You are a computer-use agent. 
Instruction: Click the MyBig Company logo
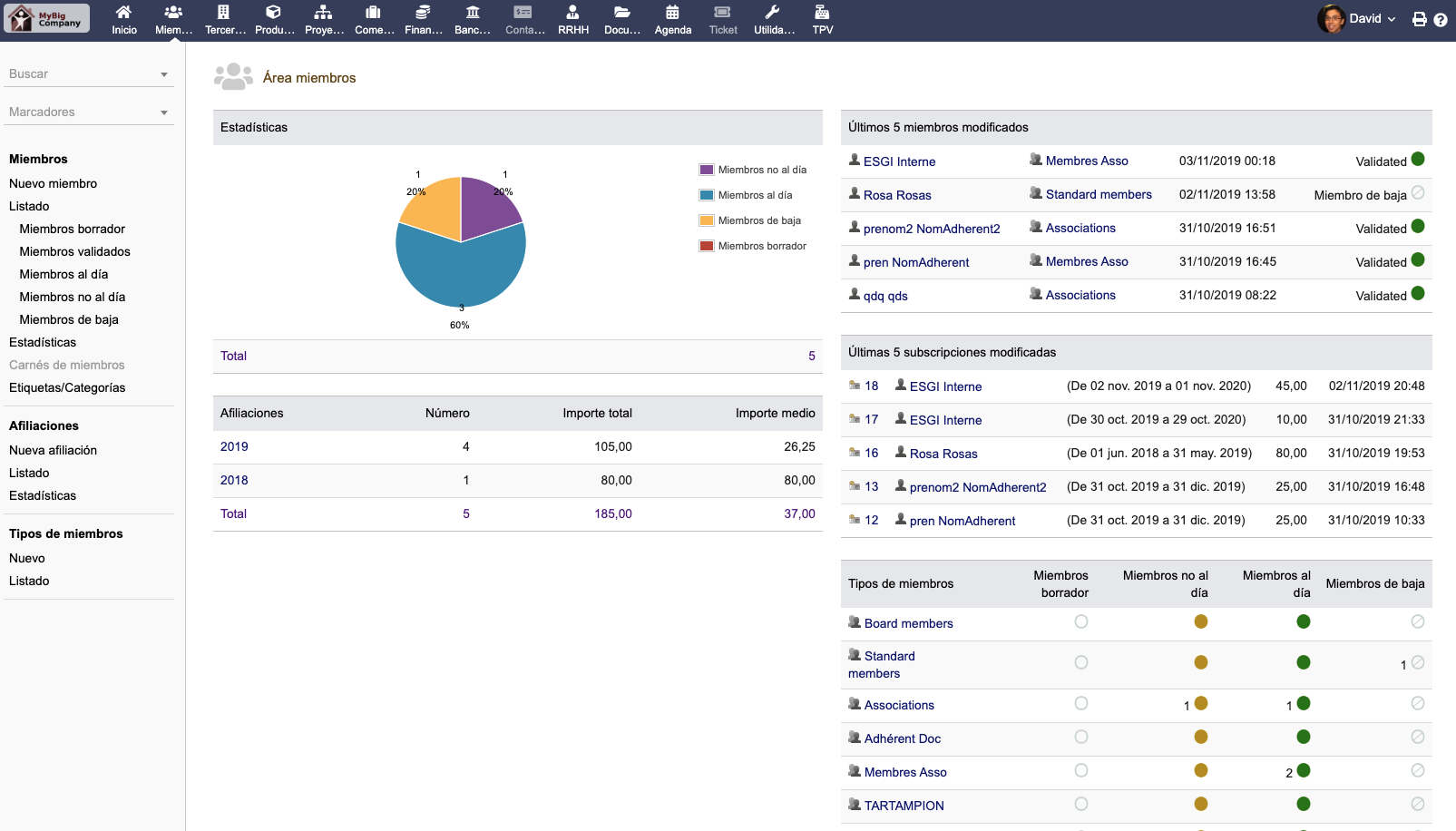[x=47, y=18]
